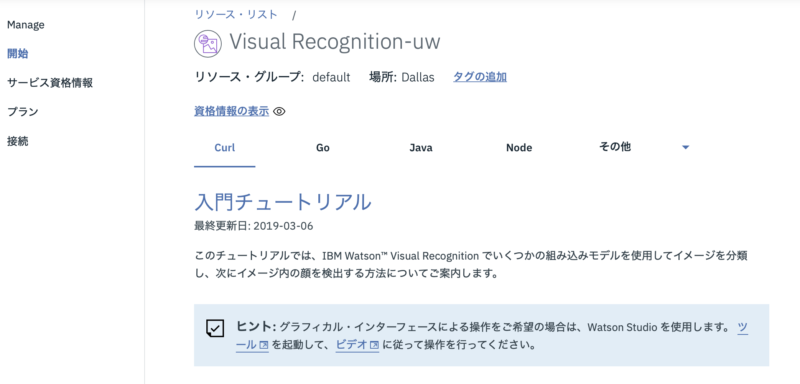Image resolution: width=800 pixels, height=384 pixels.
Task: Click the 最終更新日: 2019-03-06 text
Action: point(254,226)
